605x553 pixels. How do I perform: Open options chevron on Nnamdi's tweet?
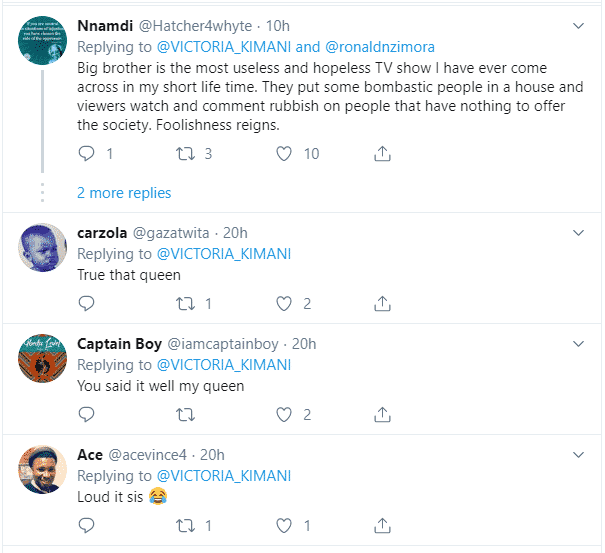tap(579, 24)
